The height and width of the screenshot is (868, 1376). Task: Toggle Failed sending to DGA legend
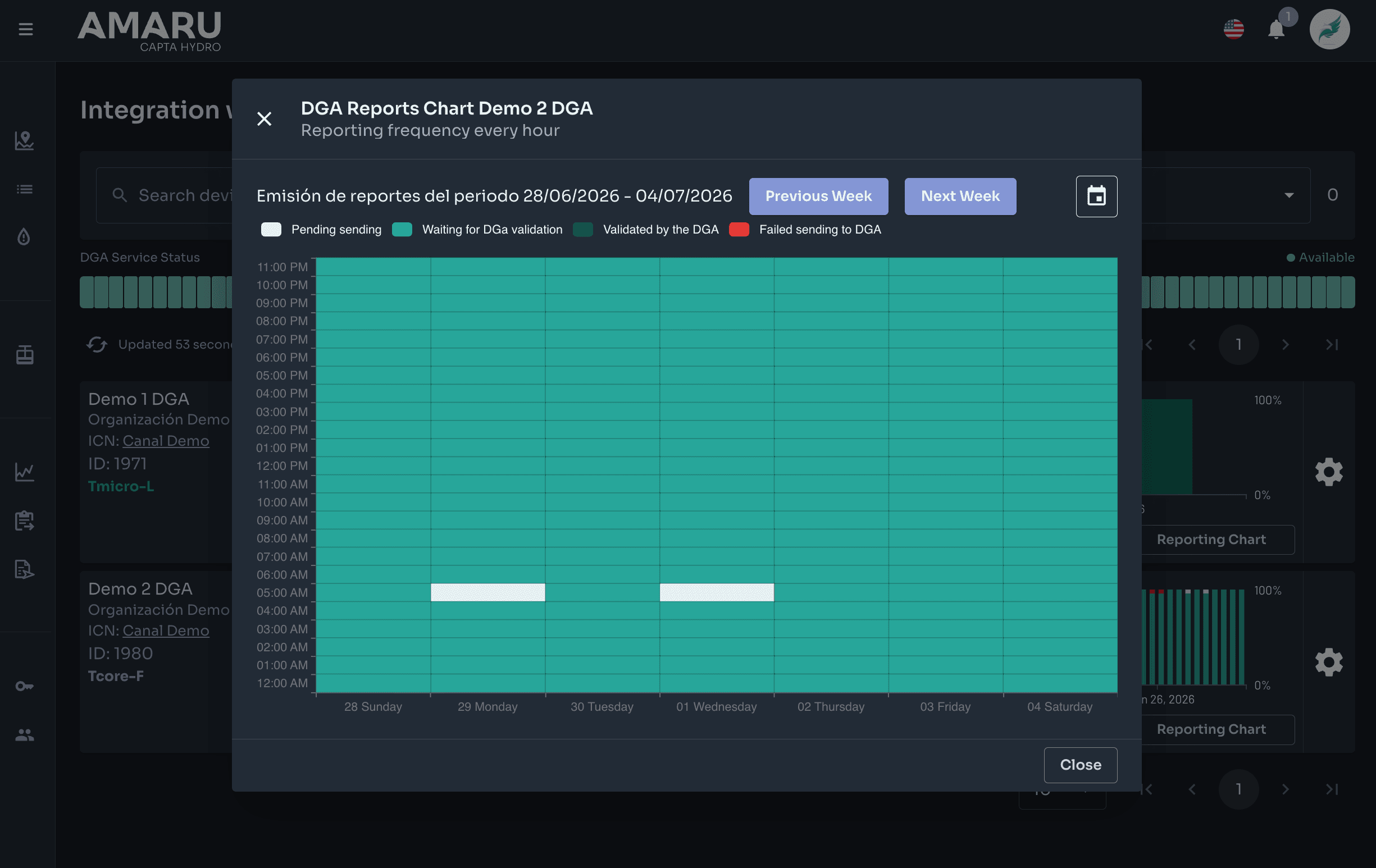(x=805, y=230)
